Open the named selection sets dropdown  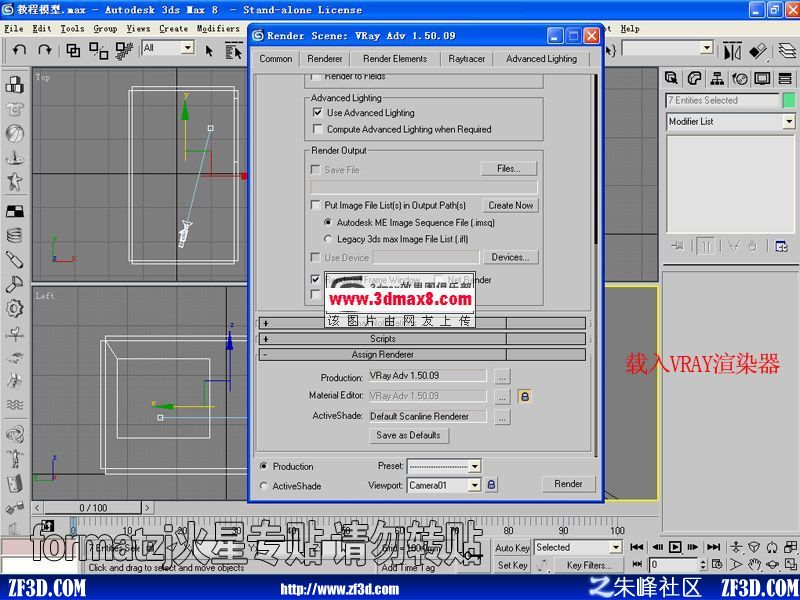tap(707, 48)
